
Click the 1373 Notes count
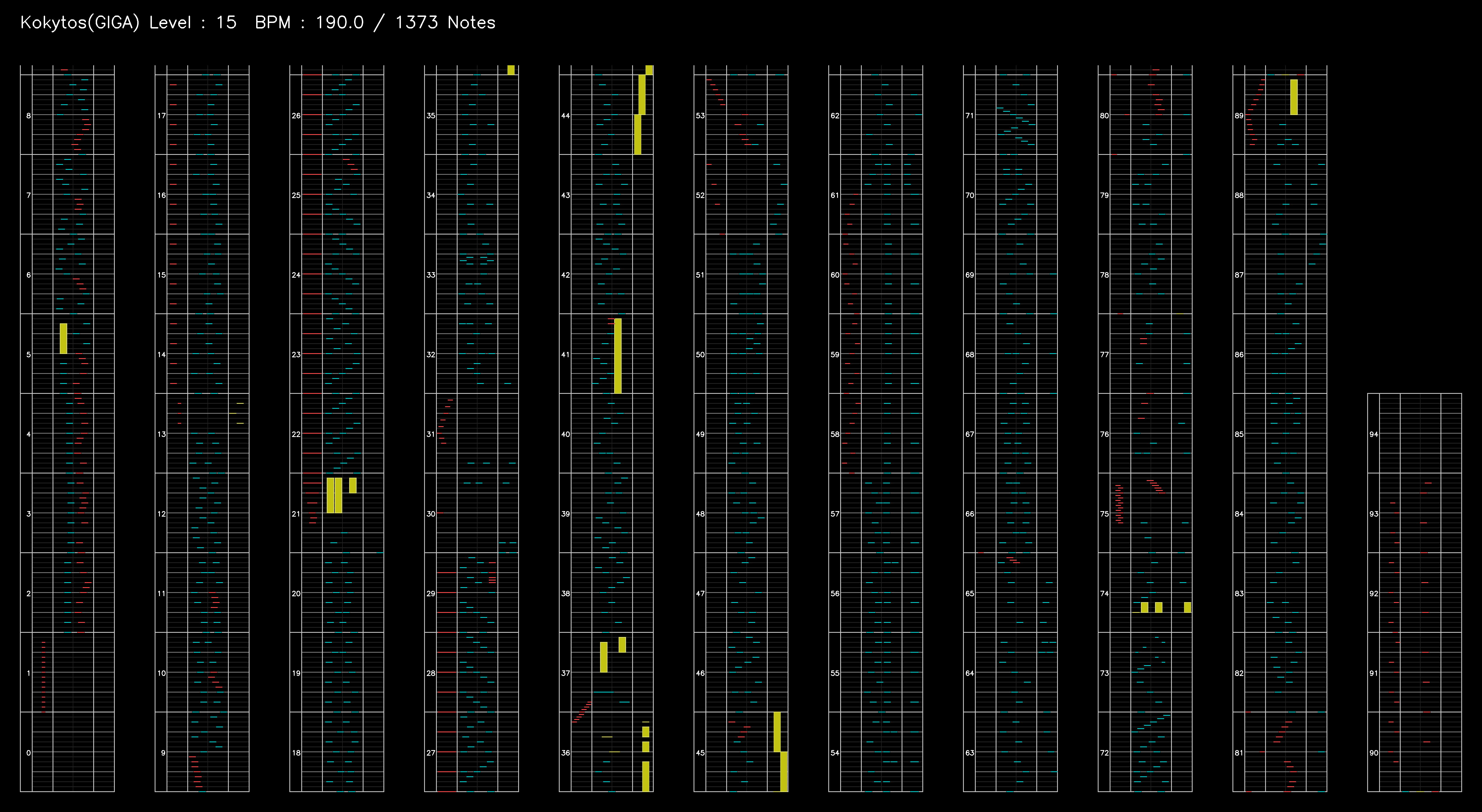(x=445, y=22)
